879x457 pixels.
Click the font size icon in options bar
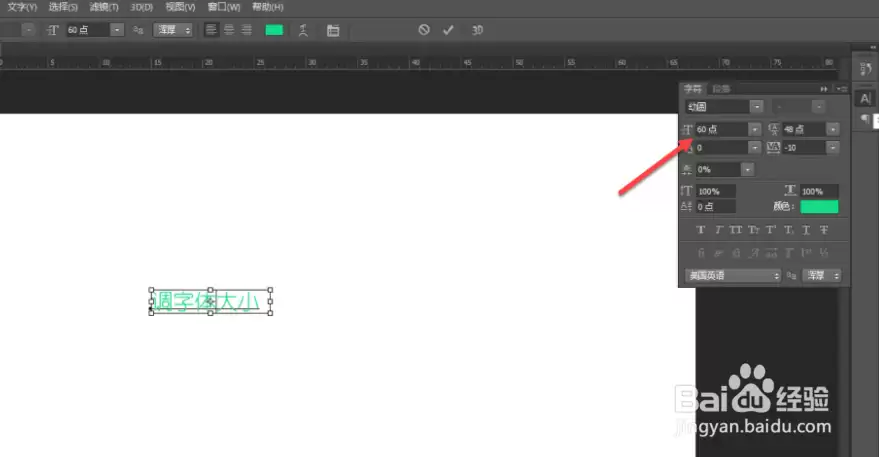[53, 30]
